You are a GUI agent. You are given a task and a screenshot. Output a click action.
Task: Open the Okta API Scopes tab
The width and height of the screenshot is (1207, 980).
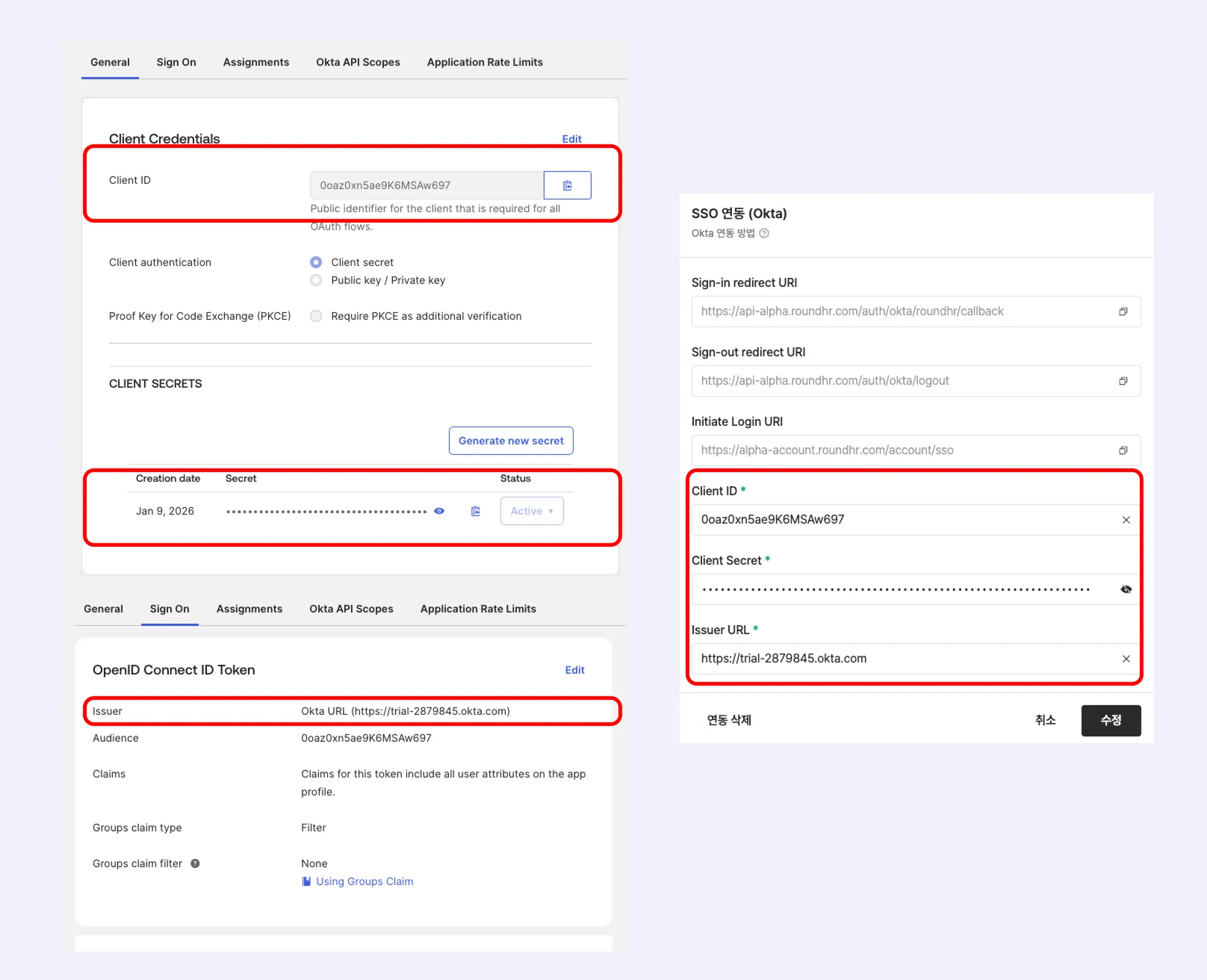pyautogui.click(x=358, y=62)
